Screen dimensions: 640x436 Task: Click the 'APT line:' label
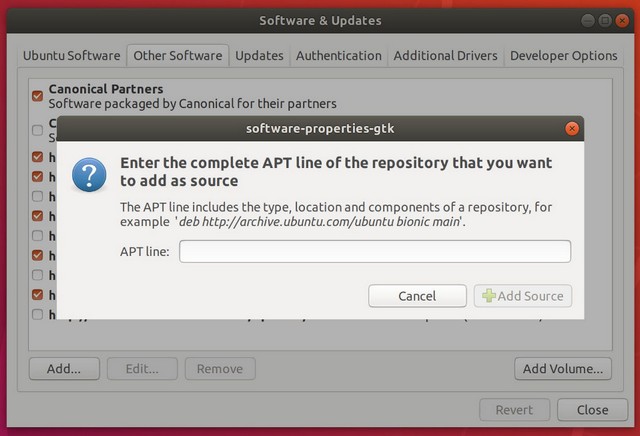coord(144,251)
